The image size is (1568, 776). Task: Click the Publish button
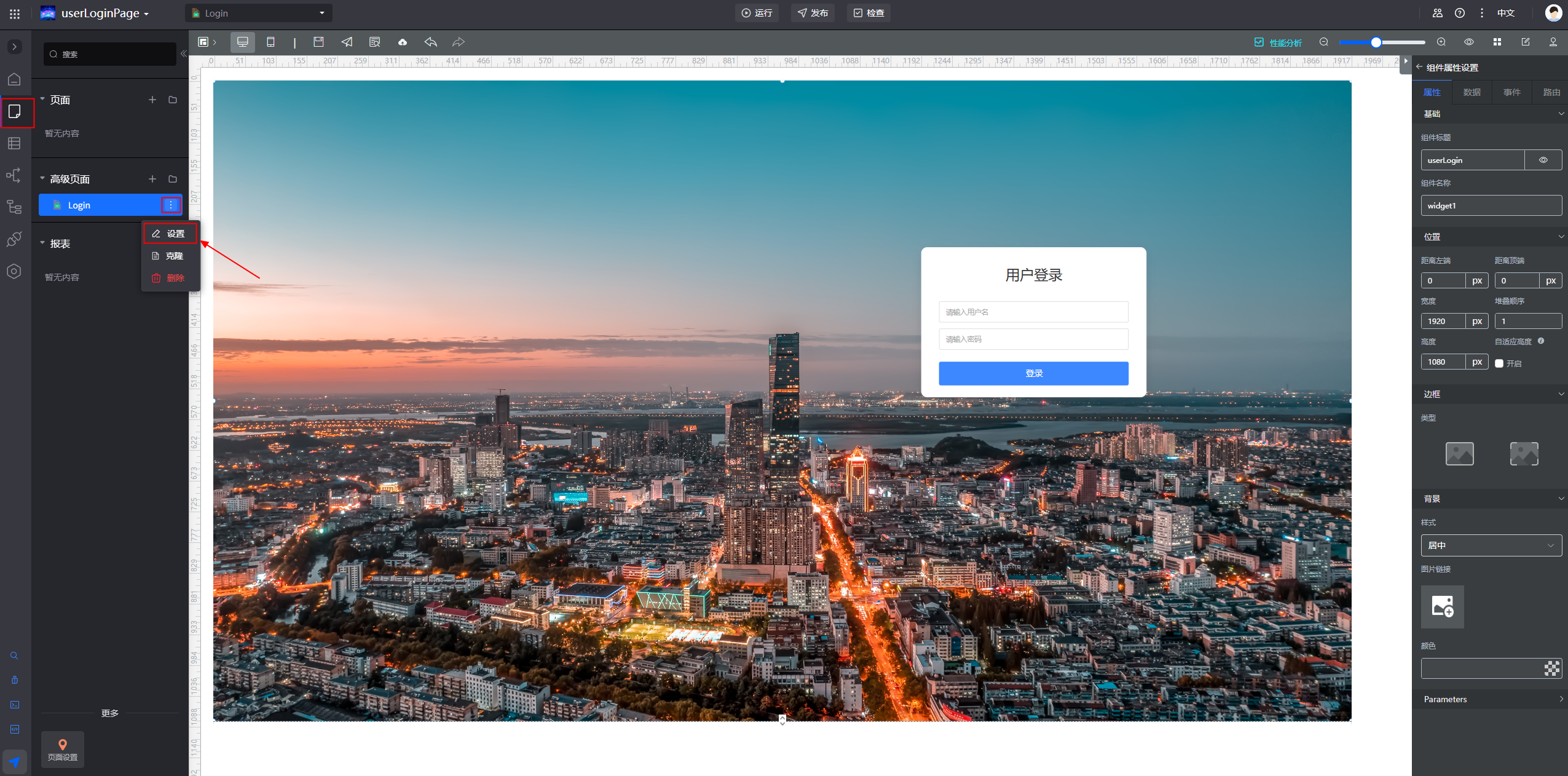point(813,13)
